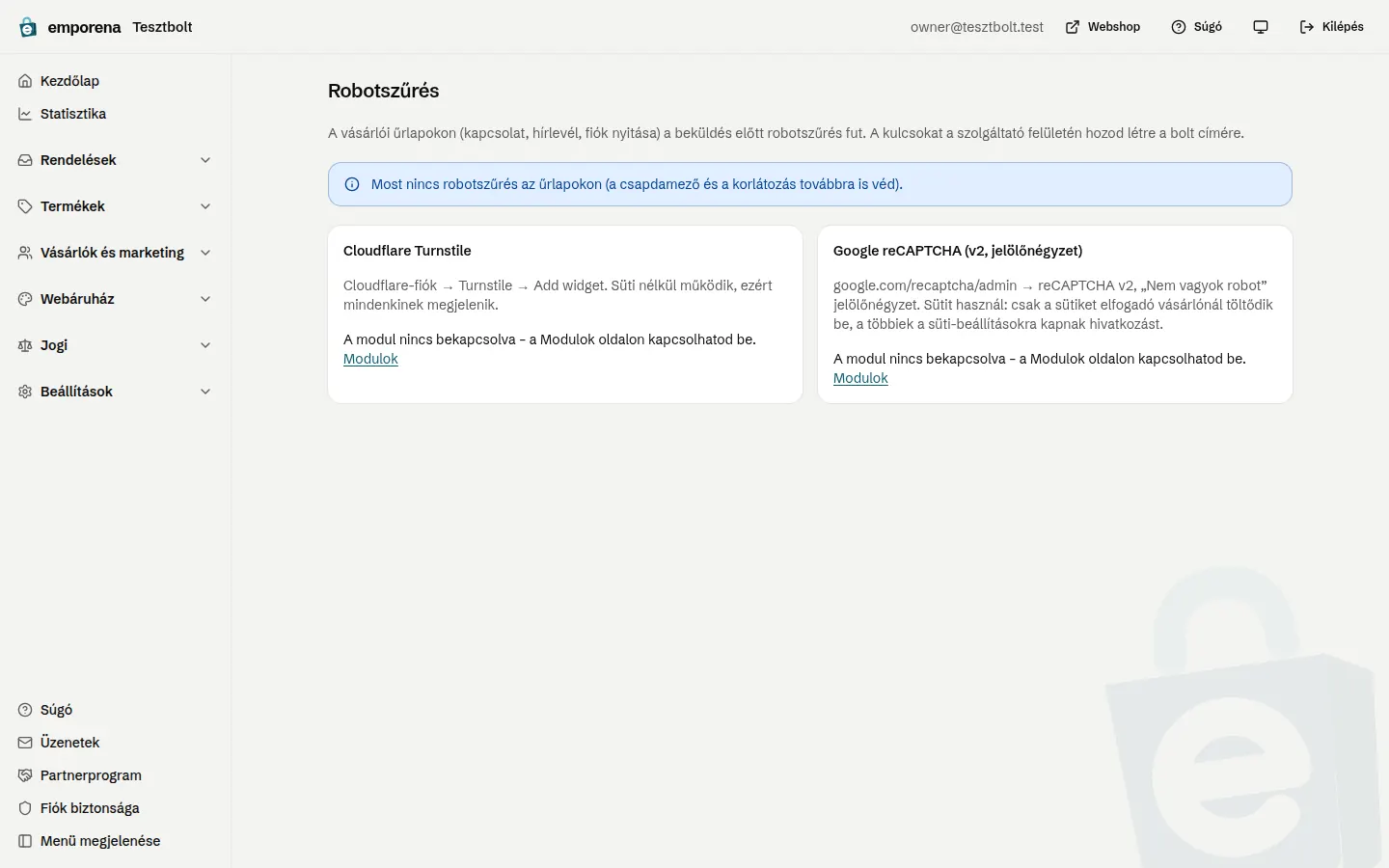This screenshot has width=1389, height=868.
Task: Click the Fiók biztonsága shield icon
Action: coord(25,808)
